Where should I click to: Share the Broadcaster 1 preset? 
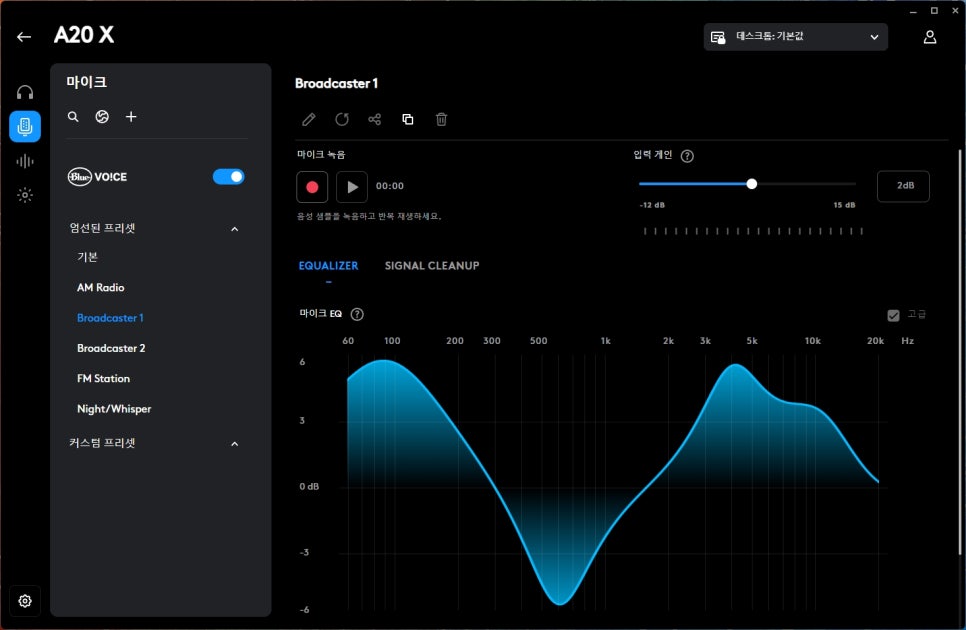[375, 120]
